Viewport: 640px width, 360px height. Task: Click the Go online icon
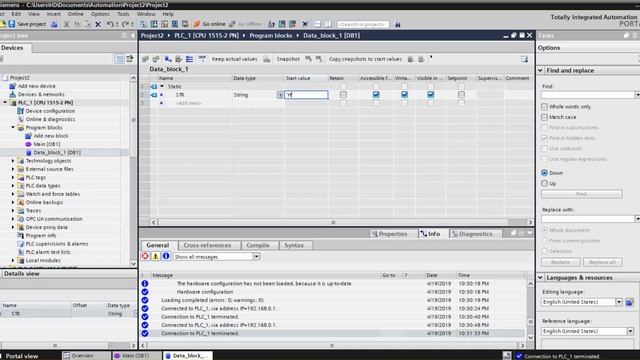(197, 24)
